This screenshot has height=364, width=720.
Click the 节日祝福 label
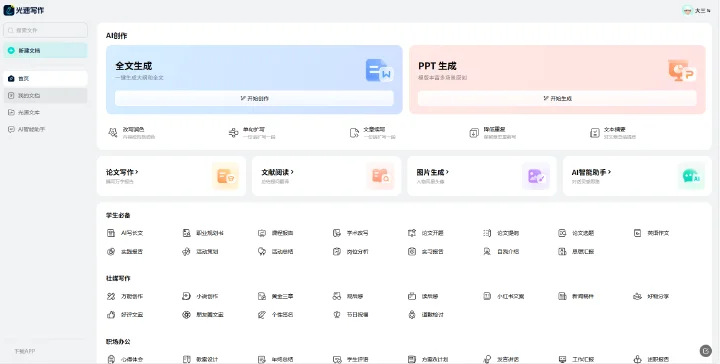click(x=357, y=315)
